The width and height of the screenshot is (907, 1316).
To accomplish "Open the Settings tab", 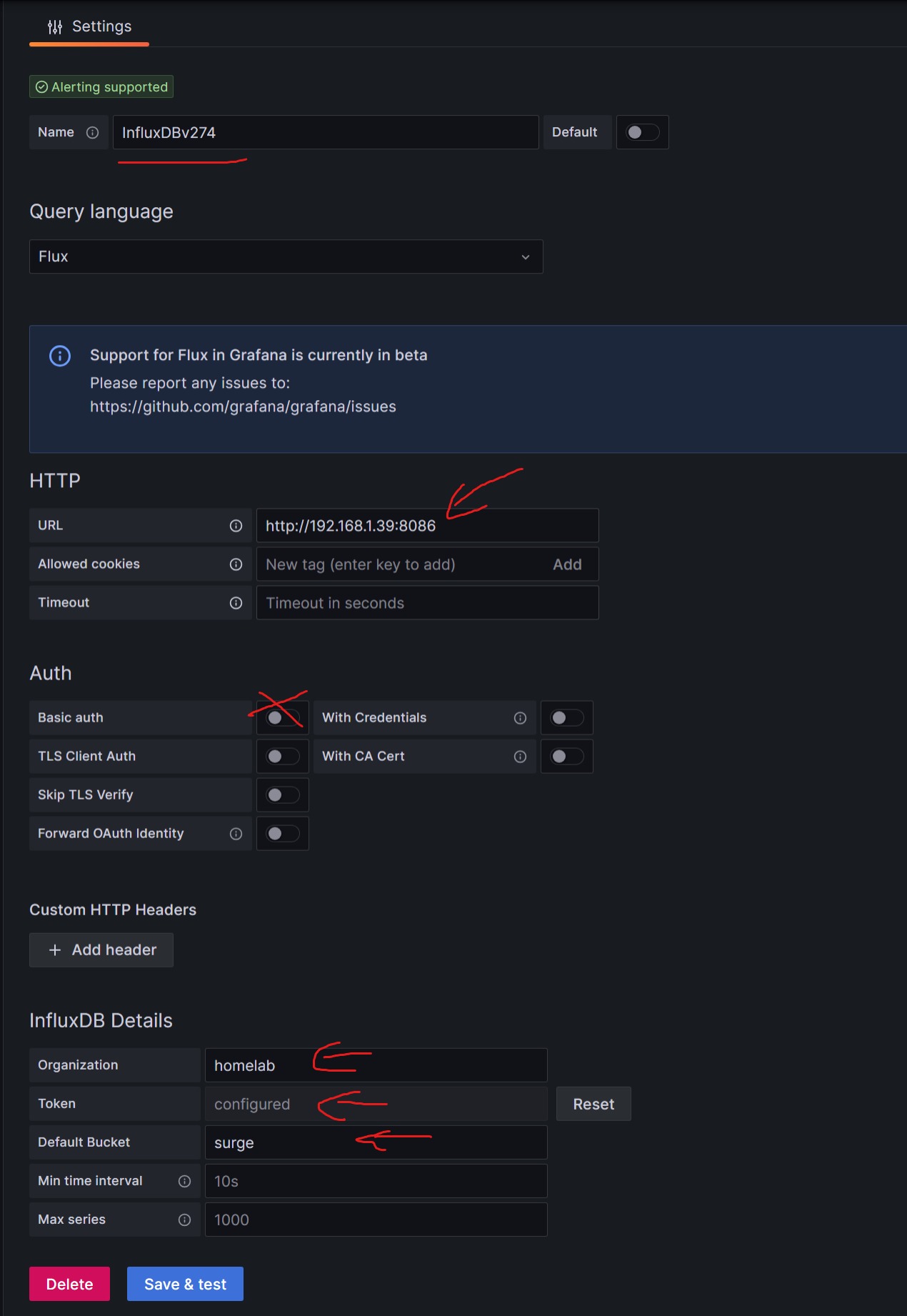I will point(89,26).
